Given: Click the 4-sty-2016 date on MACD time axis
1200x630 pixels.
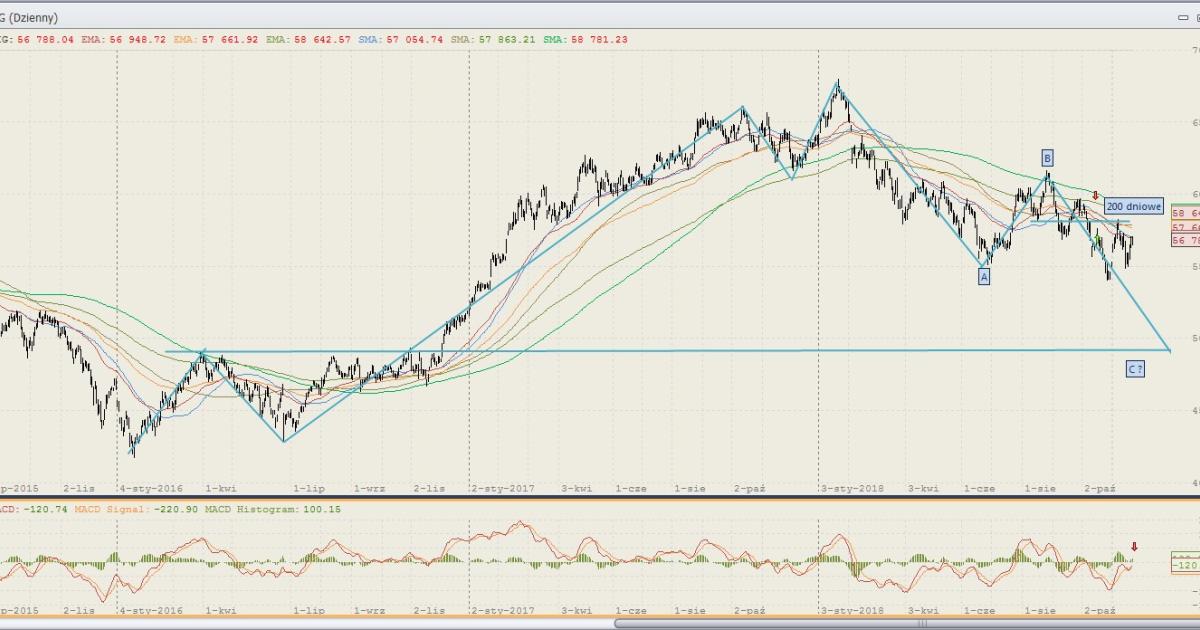Looking at the screenshot, I should (150, 609).
